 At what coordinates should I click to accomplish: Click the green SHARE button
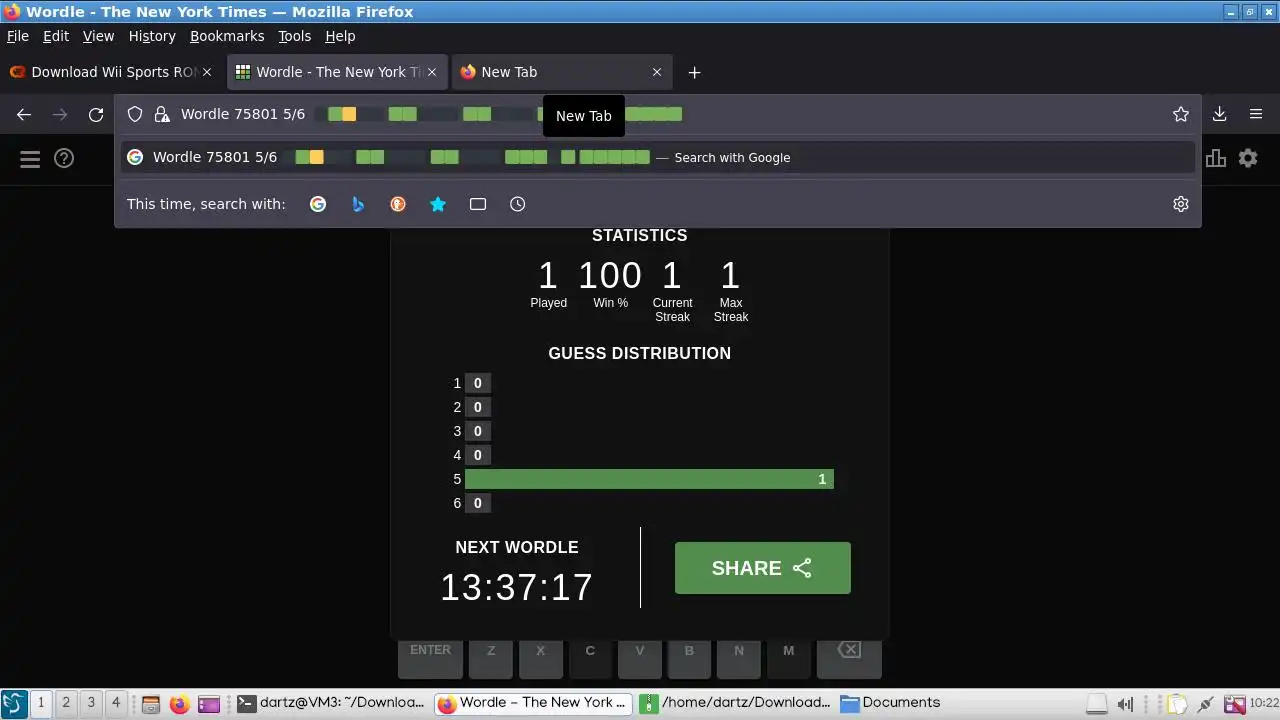click(x=763, y=568)
